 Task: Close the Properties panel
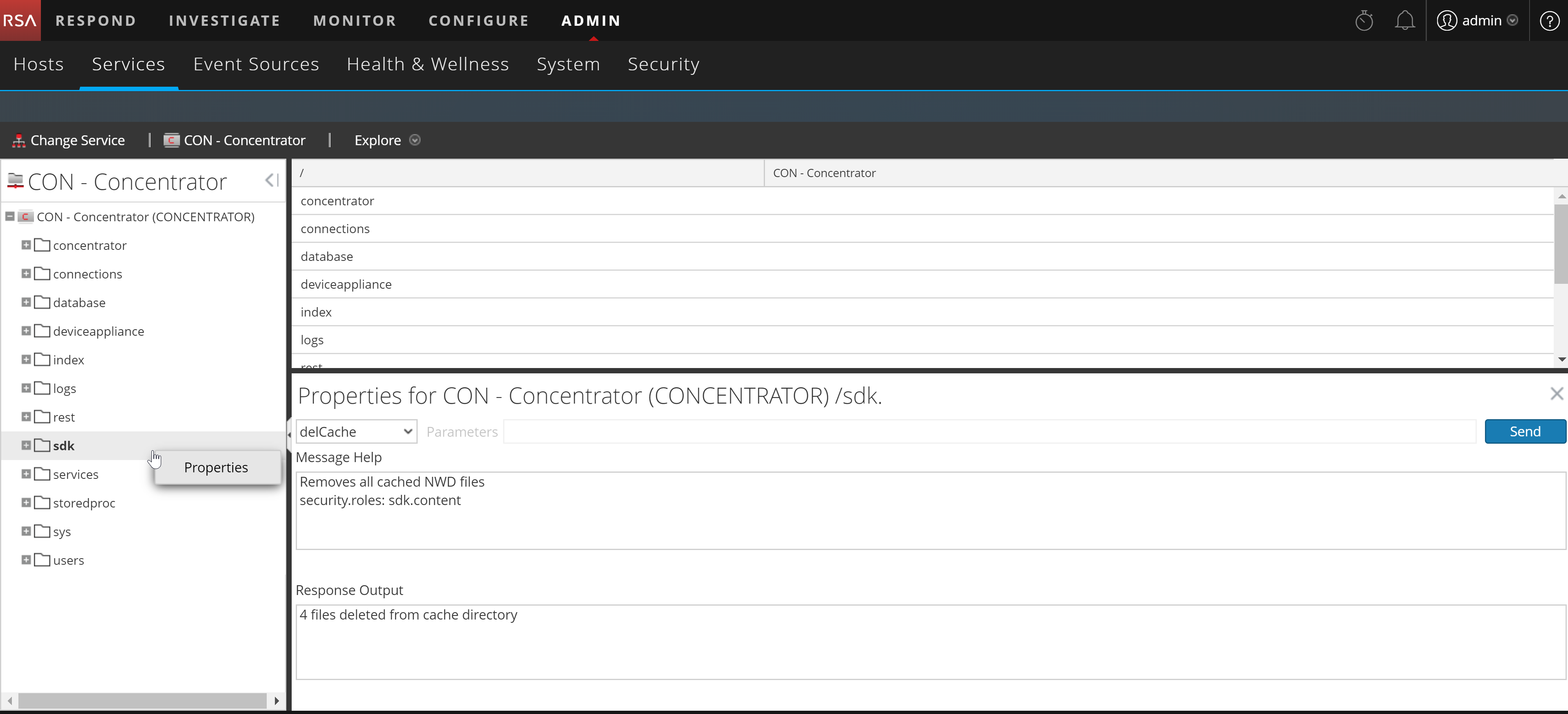pyautogui.click(x=1557, y=394)
